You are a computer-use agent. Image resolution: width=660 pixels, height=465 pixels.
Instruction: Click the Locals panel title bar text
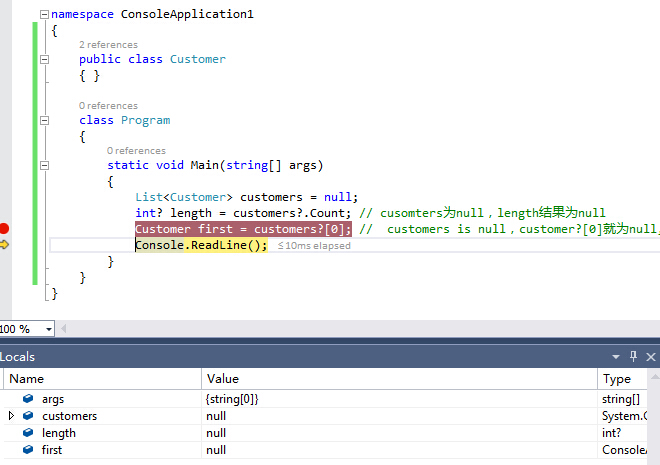[x=17, y=357]
